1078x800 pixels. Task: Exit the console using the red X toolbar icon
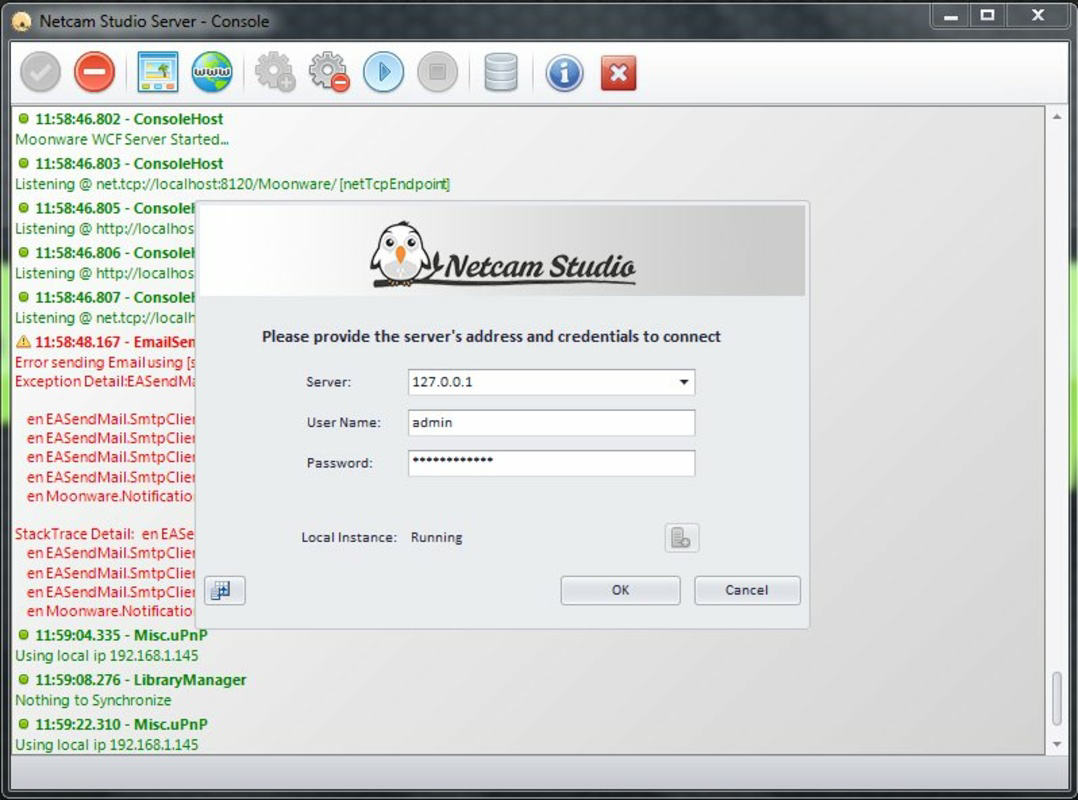coord(617,72)
